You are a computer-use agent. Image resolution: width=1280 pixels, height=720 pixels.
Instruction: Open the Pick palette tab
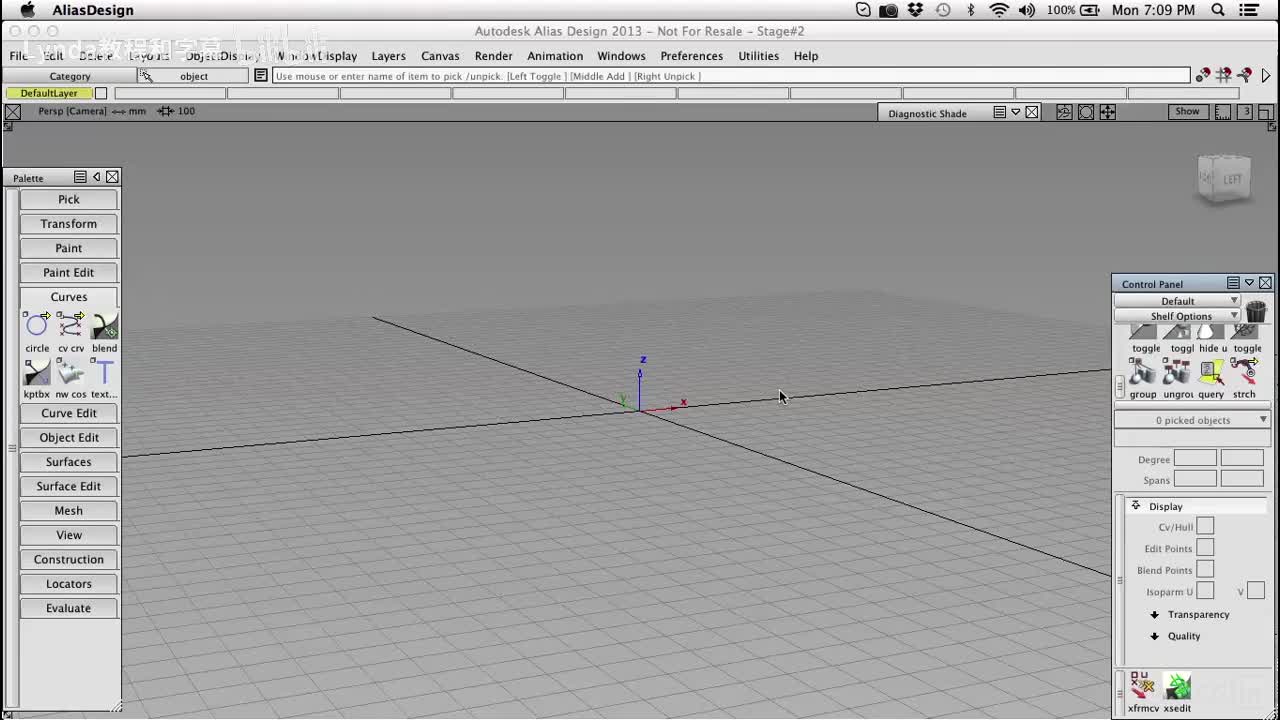(x=69, y=199)
